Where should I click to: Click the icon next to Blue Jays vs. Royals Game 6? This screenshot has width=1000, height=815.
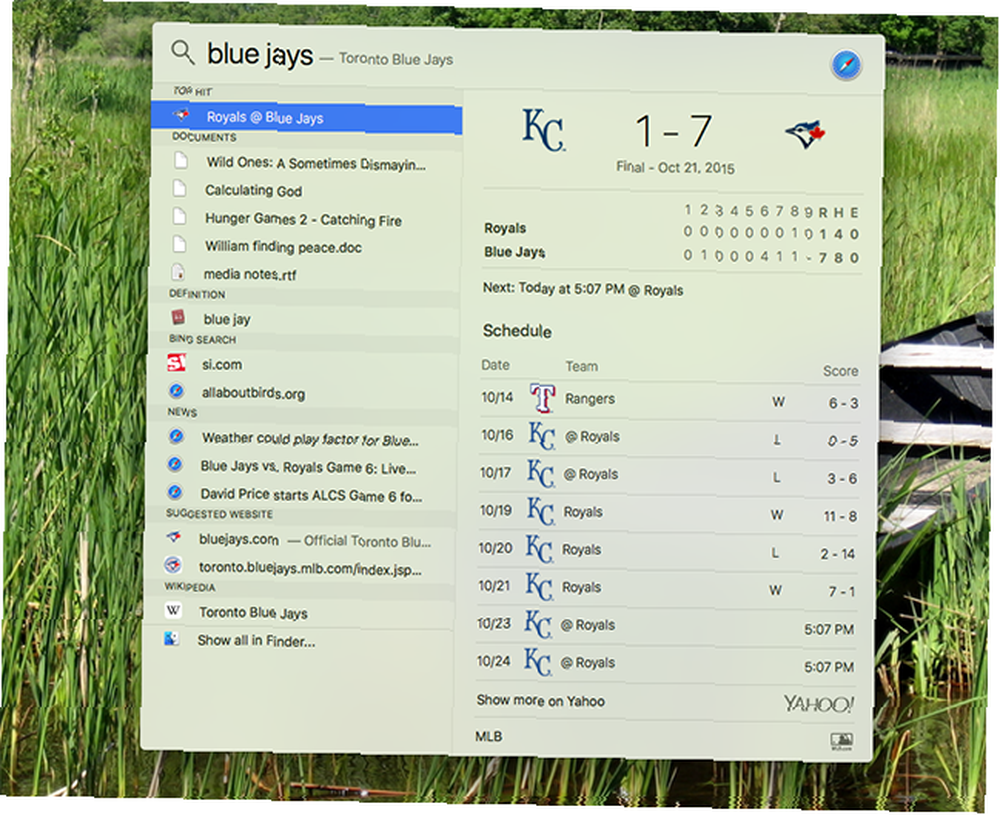[175, 464]
